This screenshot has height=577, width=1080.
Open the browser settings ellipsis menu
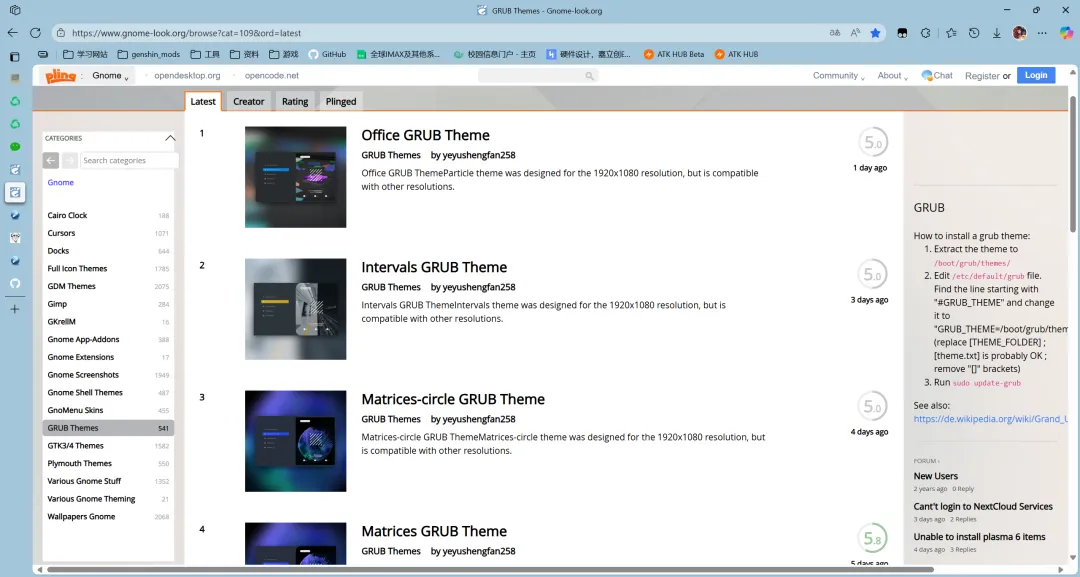(1042, 32)
